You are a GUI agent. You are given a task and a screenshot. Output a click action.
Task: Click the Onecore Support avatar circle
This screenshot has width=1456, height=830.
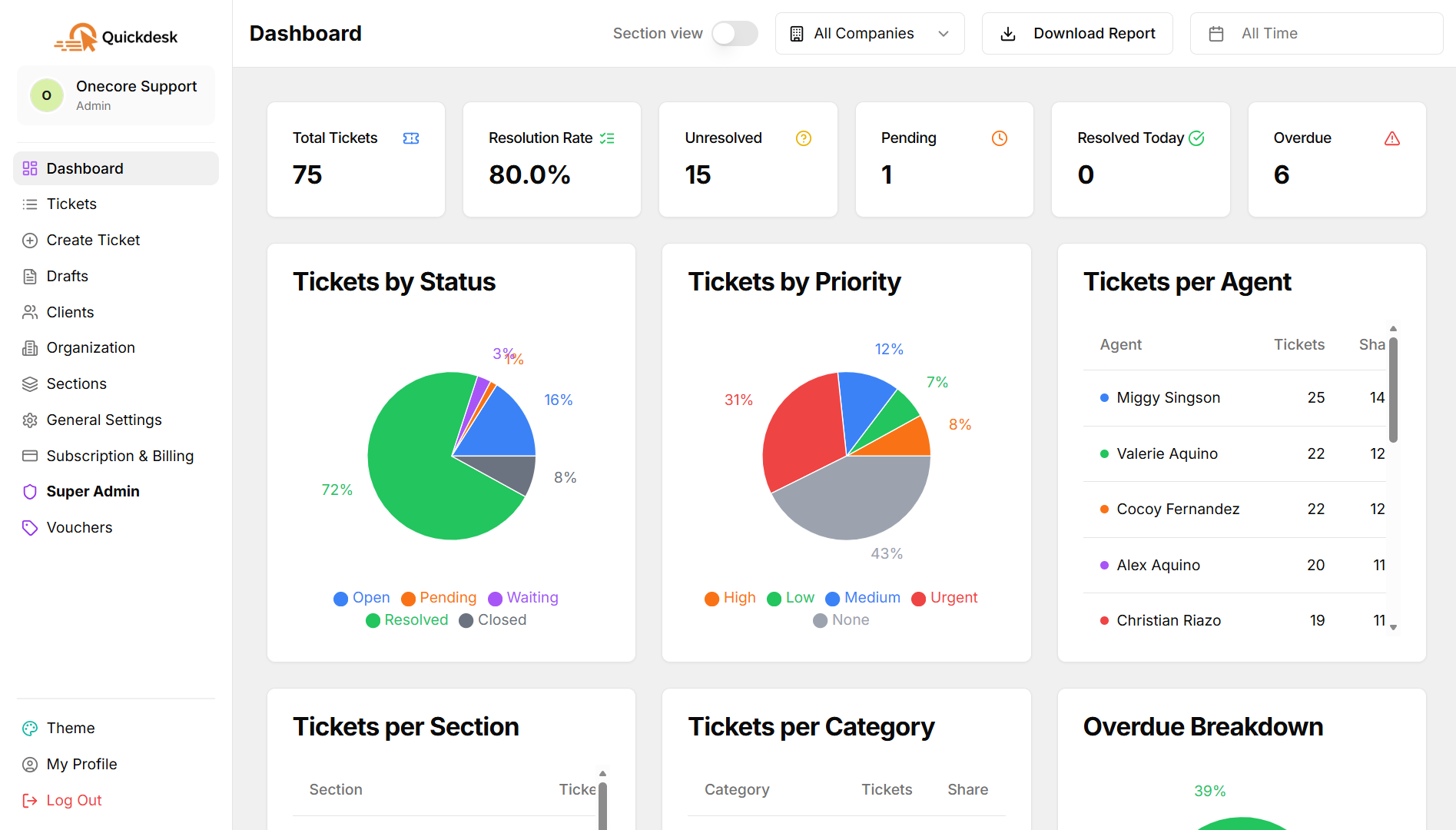47,95
